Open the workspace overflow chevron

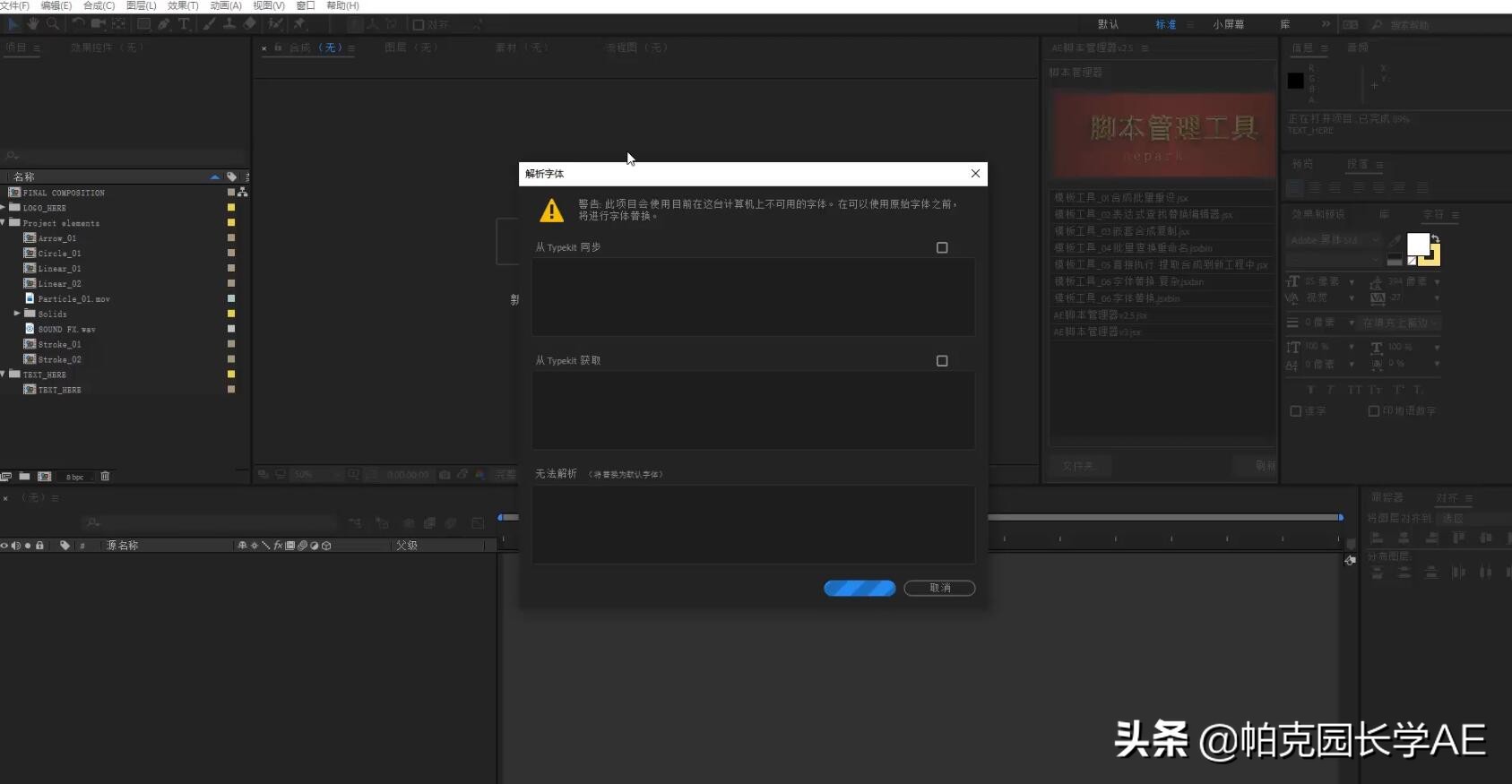(1326, 24)
